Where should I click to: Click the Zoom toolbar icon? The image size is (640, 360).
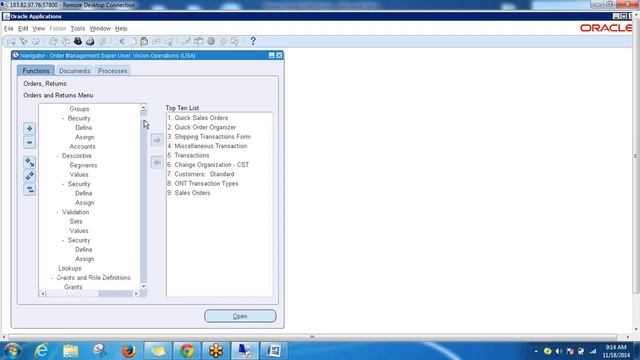[x=198, y=41]
